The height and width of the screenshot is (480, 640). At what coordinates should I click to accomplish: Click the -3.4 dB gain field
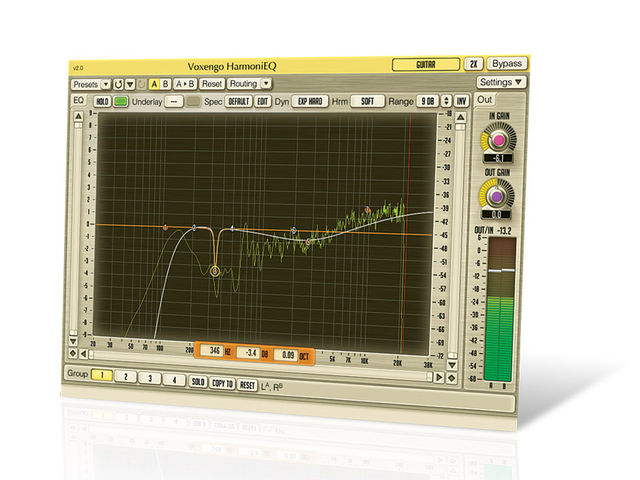[x=249, y=353]
